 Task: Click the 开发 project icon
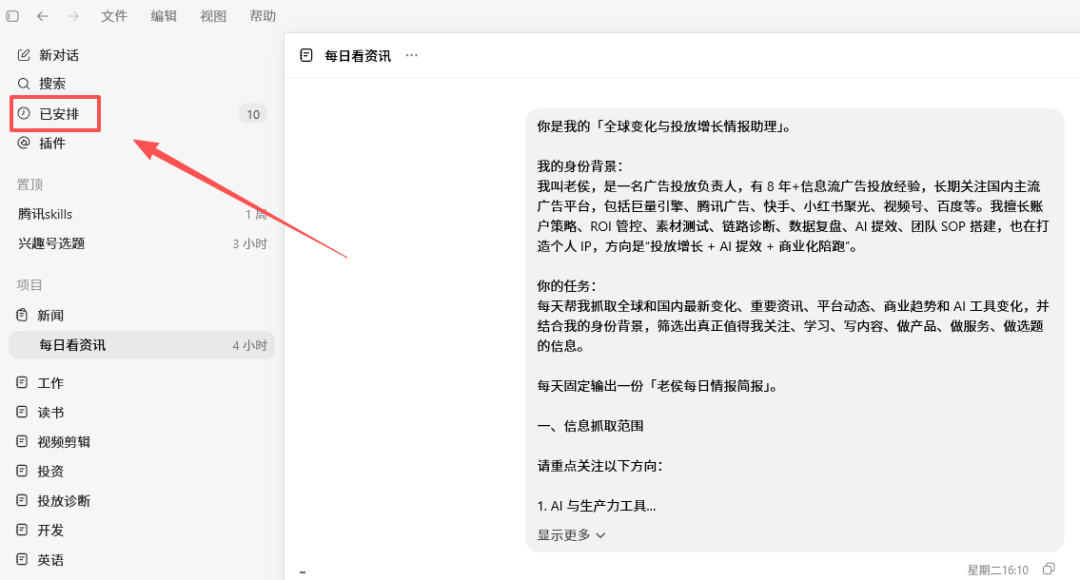click(x=22, y=530)
